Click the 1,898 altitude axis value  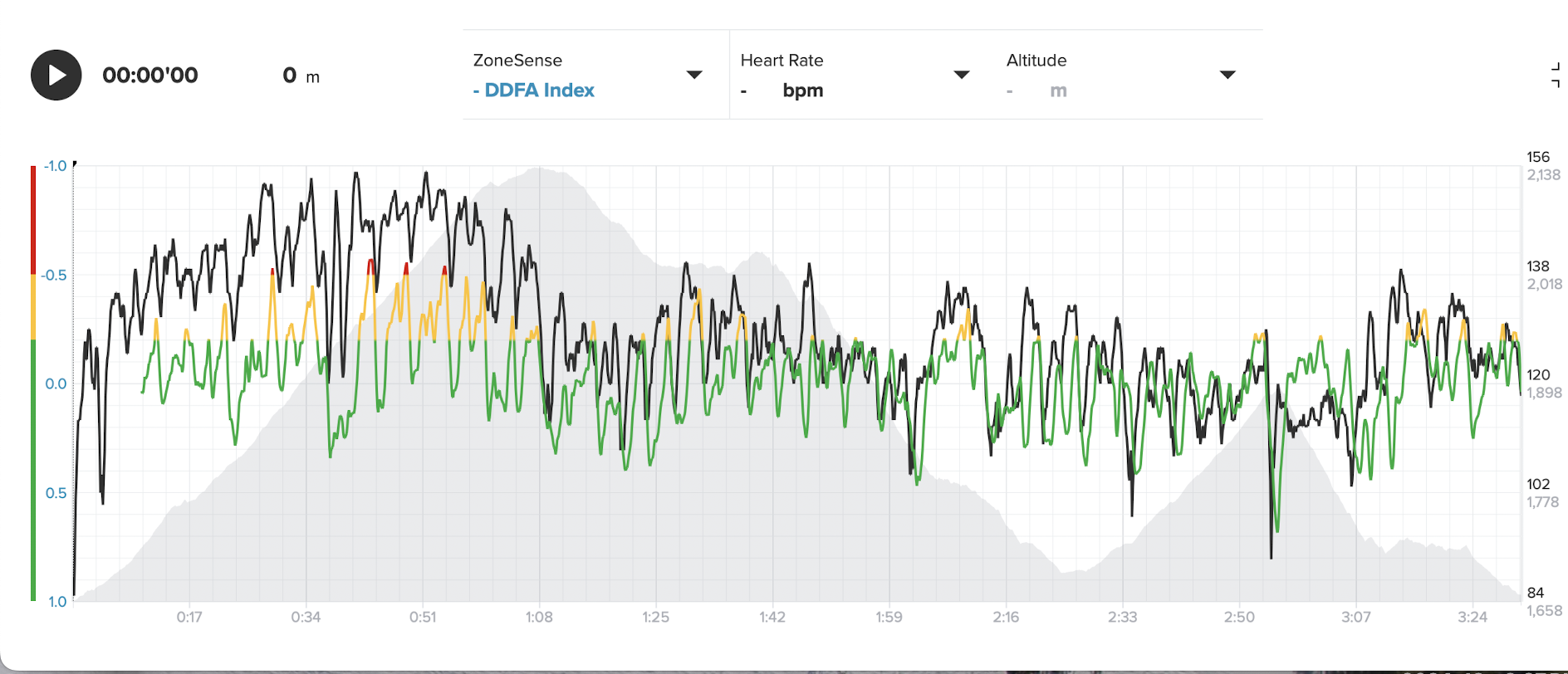(x=1545, y=393)
